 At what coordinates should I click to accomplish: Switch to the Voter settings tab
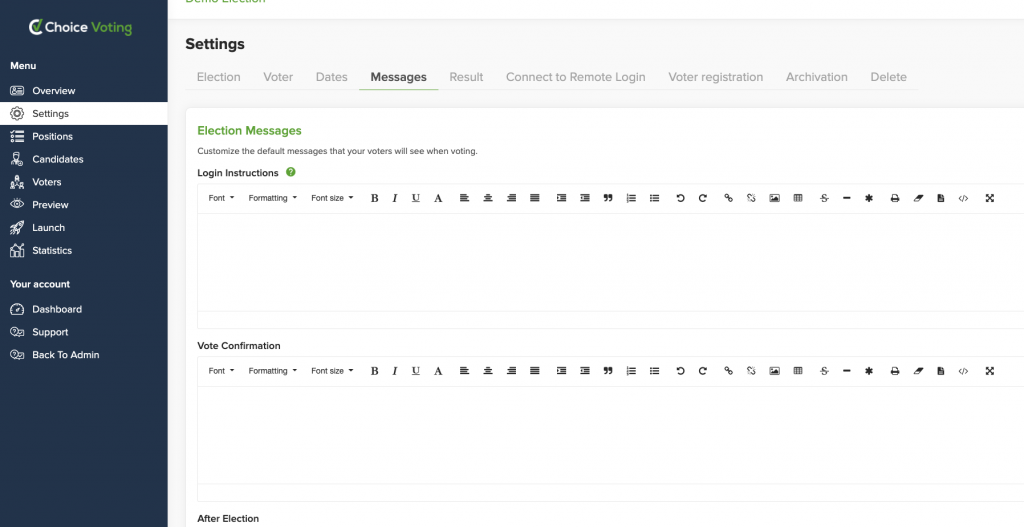(278, 77)
